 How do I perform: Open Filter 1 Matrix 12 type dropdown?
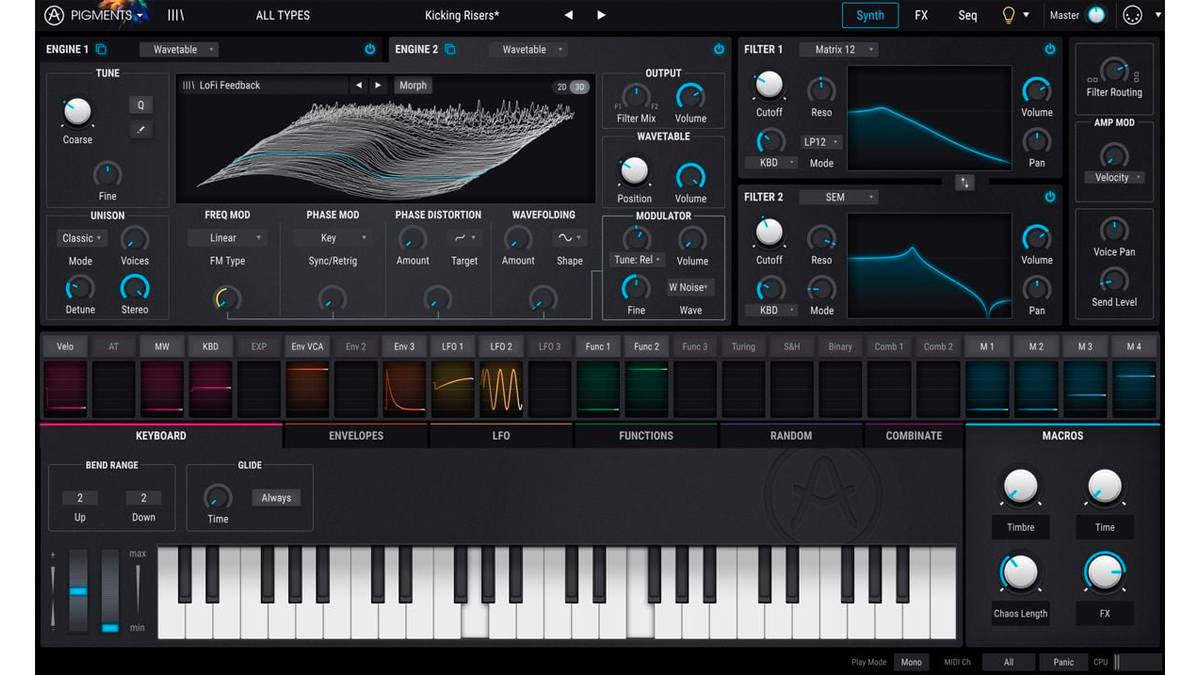point(839,49)
